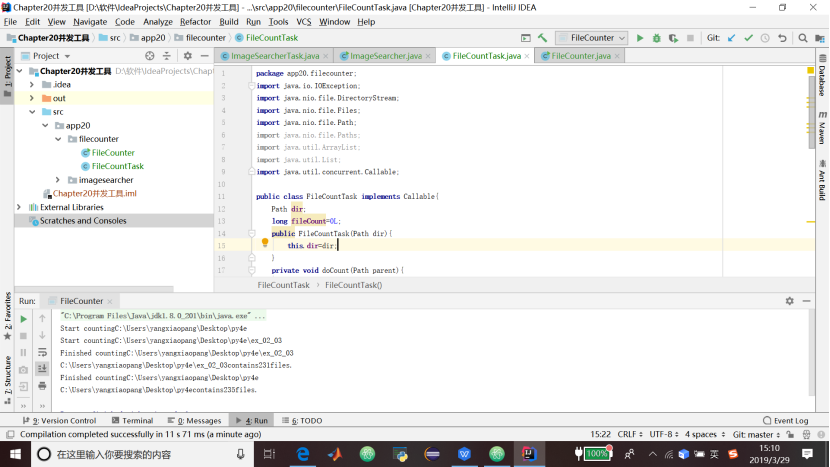Toggle the Database side tool window
Image resolution: width=830 pixels, height=467 pixels.
point(822,79)
